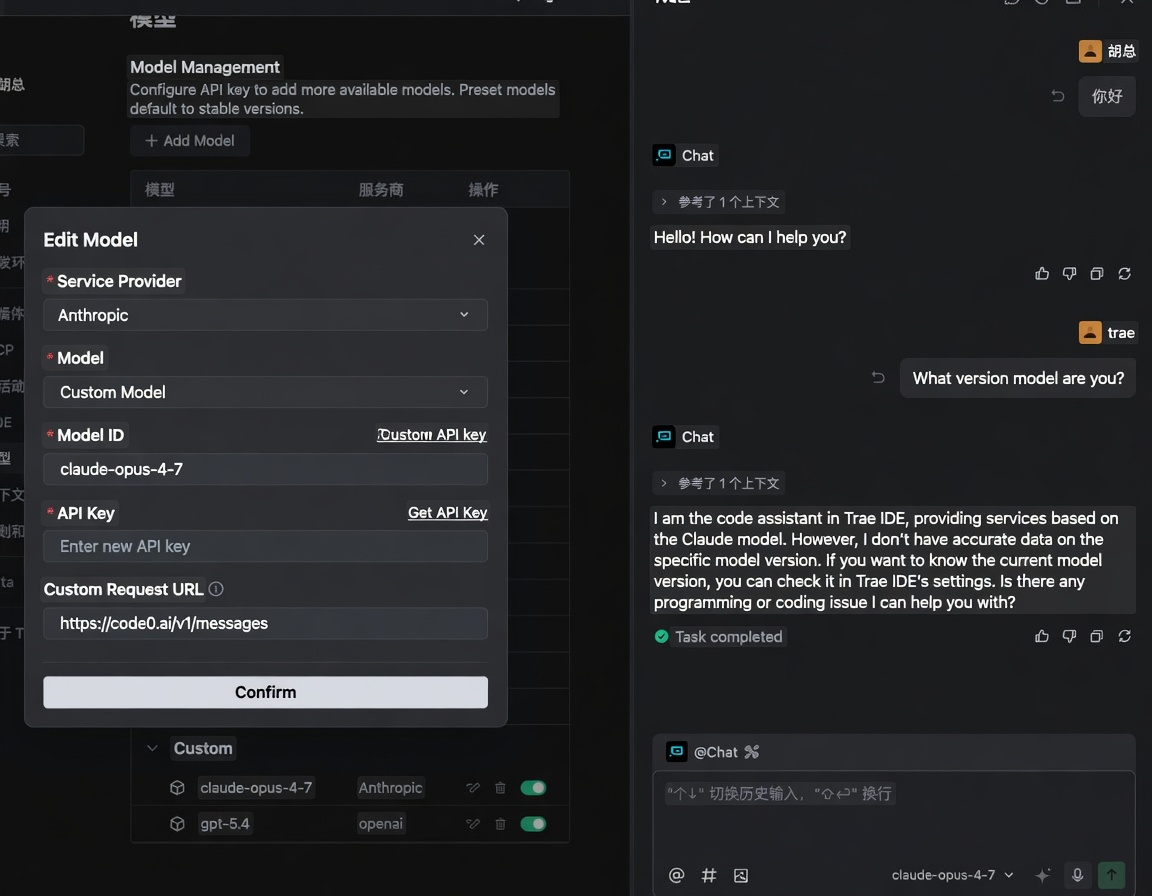Click the microphone voice input icon
The height and width of the screenshot is (896, 1152).
tap(1077, 875)
